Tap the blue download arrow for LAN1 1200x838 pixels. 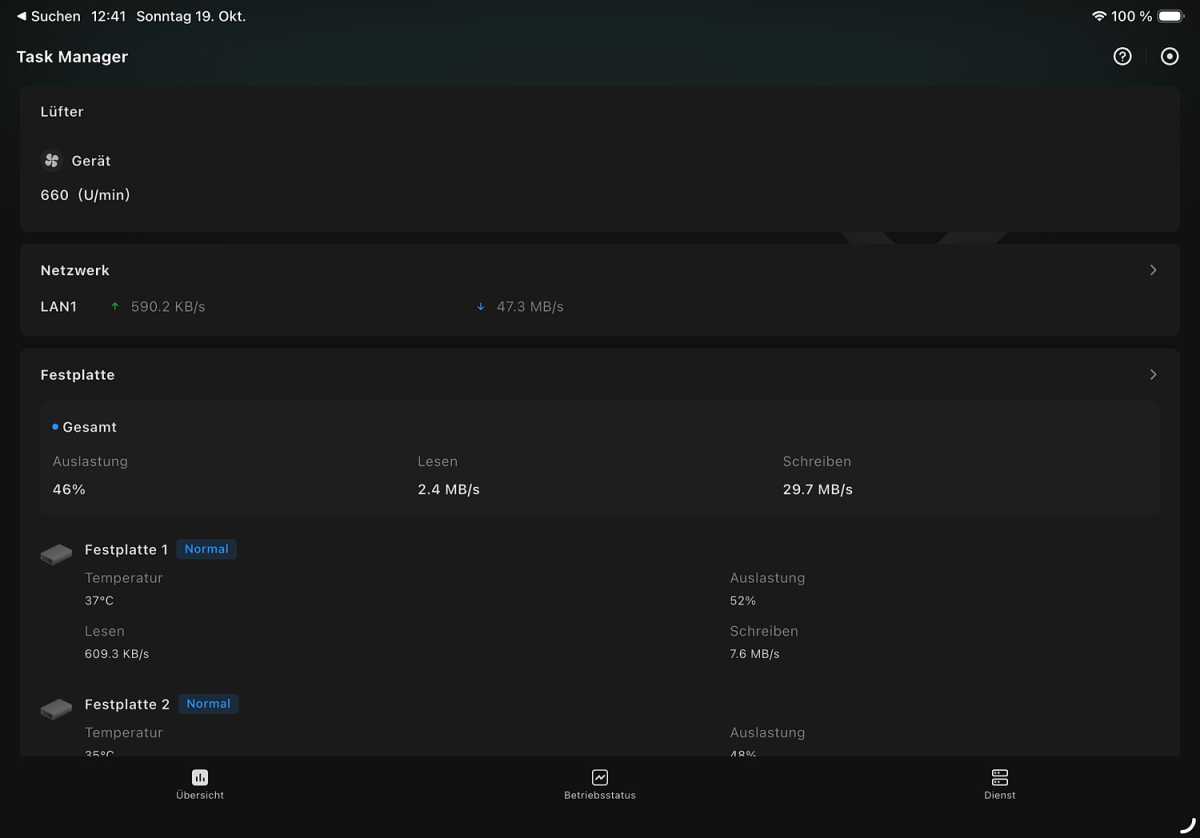click(481, 307)
